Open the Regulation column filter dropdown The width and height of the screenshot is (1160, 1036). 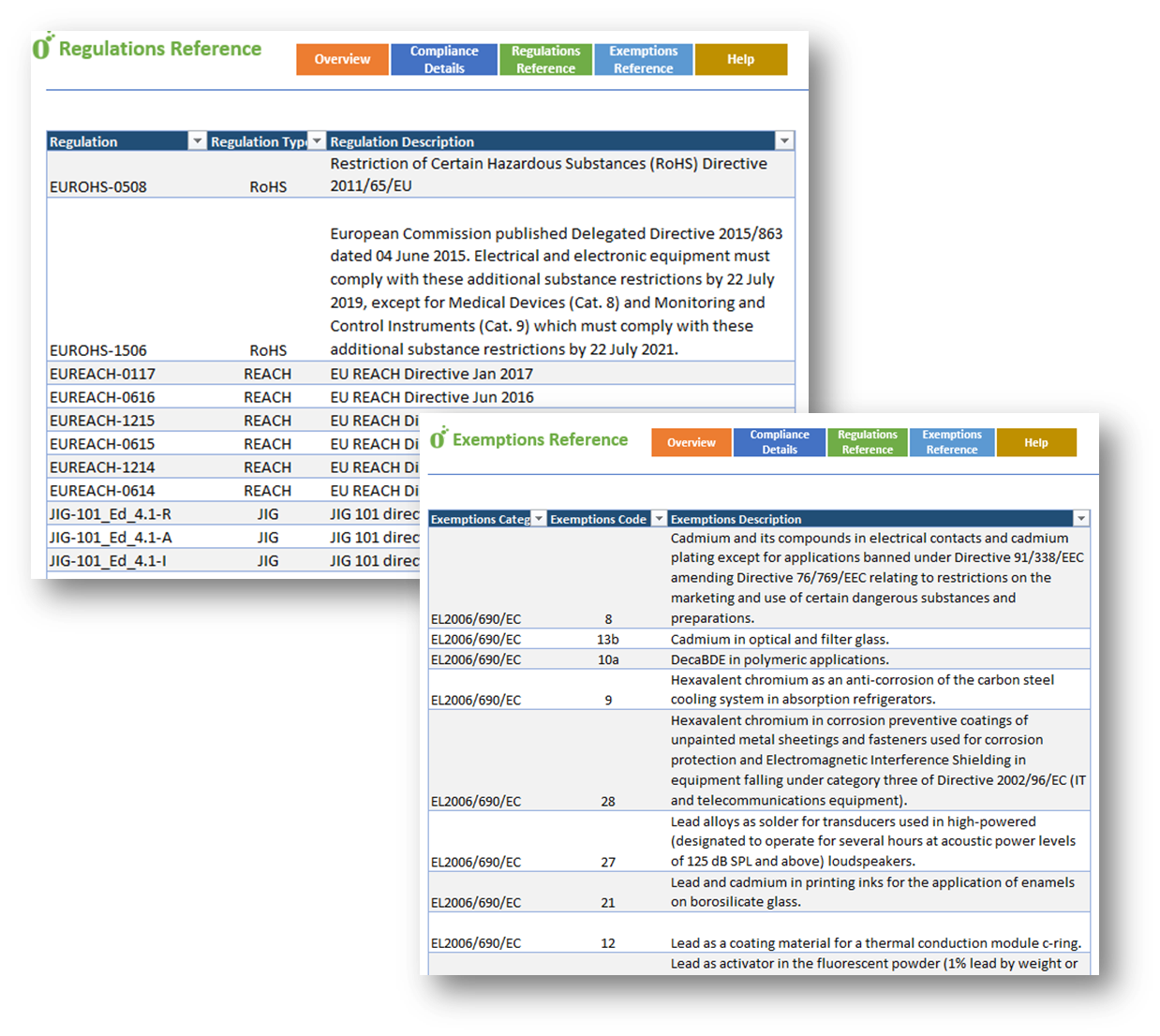click(197, 141)
